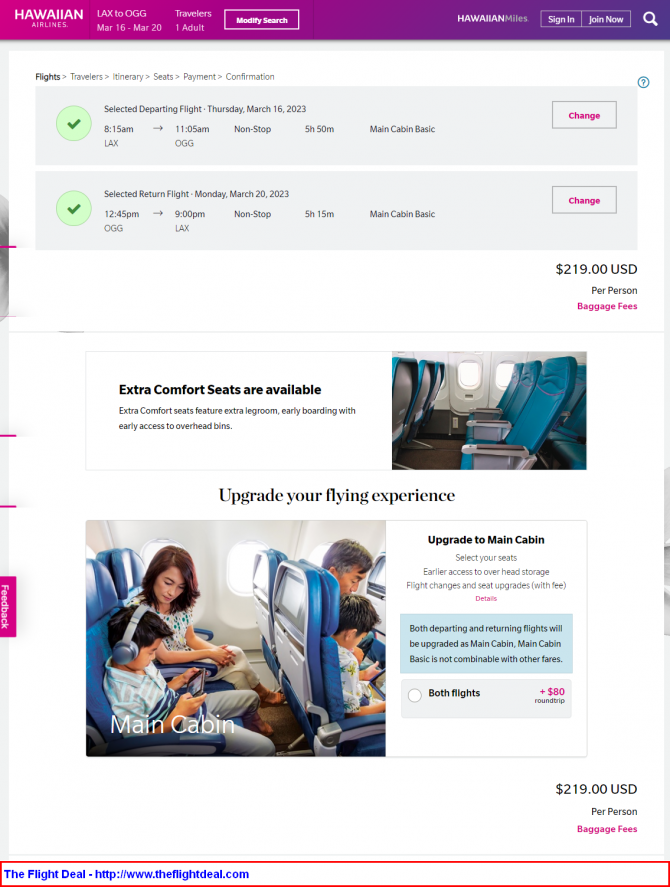Screen dimensions: 670x887
Task: Click the Extra Comfort seats photo
Action: pos(489,411)
